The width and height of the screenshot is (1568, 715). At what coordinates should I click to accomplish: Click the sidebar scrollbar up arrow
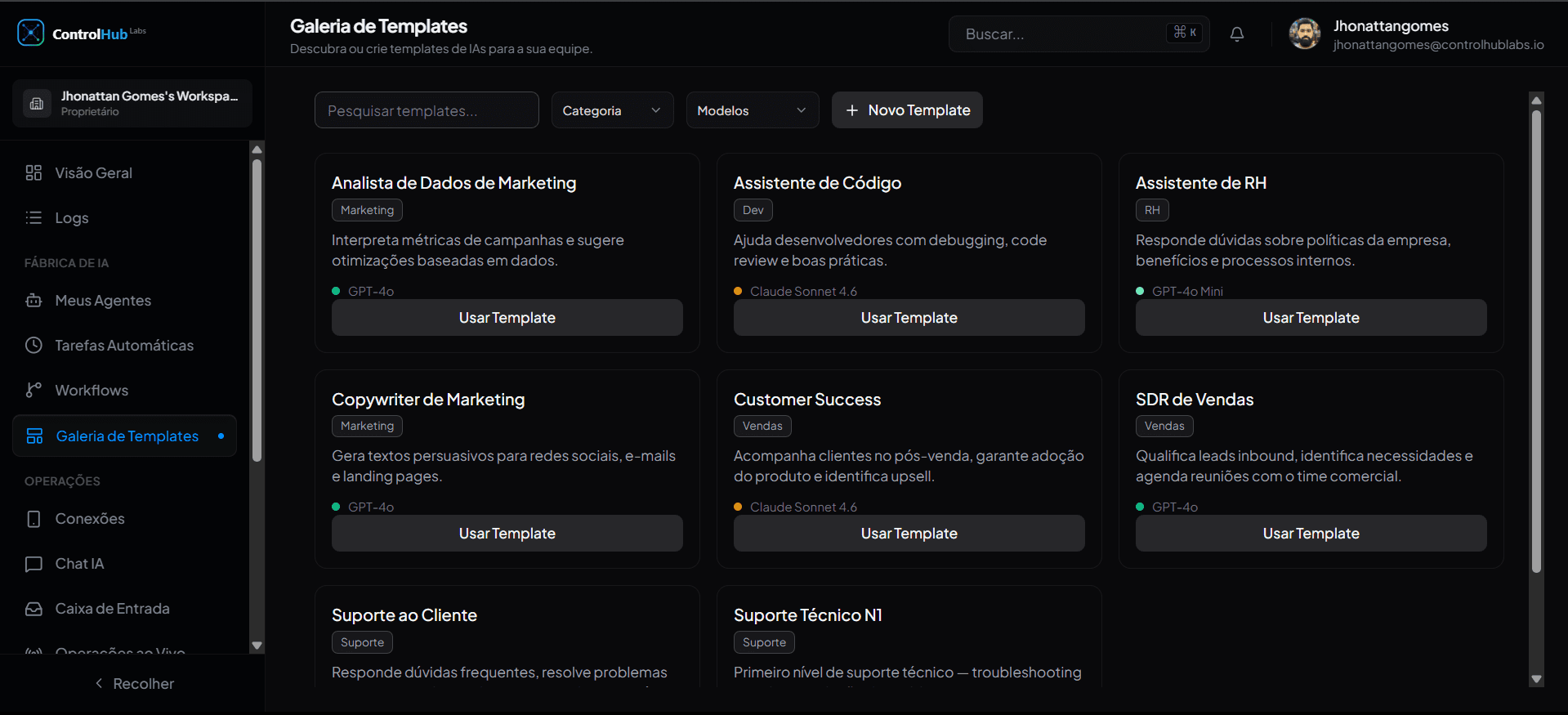(257, 149)
